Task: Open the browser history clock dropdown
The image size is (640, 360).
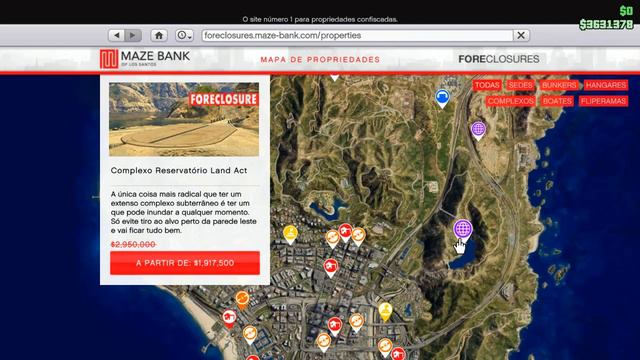Action: click(x=184, y=36)
